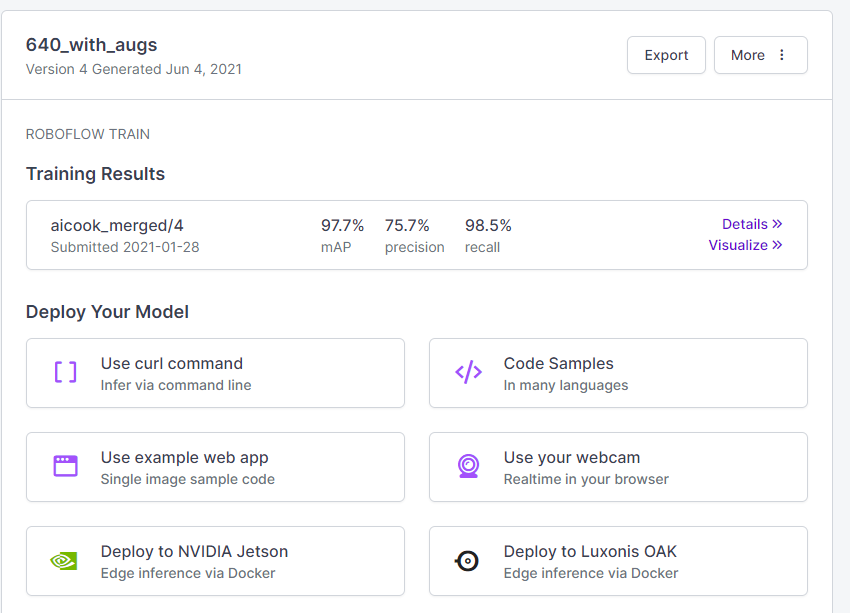The width and height of the screenshot is (850, 613).
Task: Click the example web app browser icon
Action: coord(65,466)
